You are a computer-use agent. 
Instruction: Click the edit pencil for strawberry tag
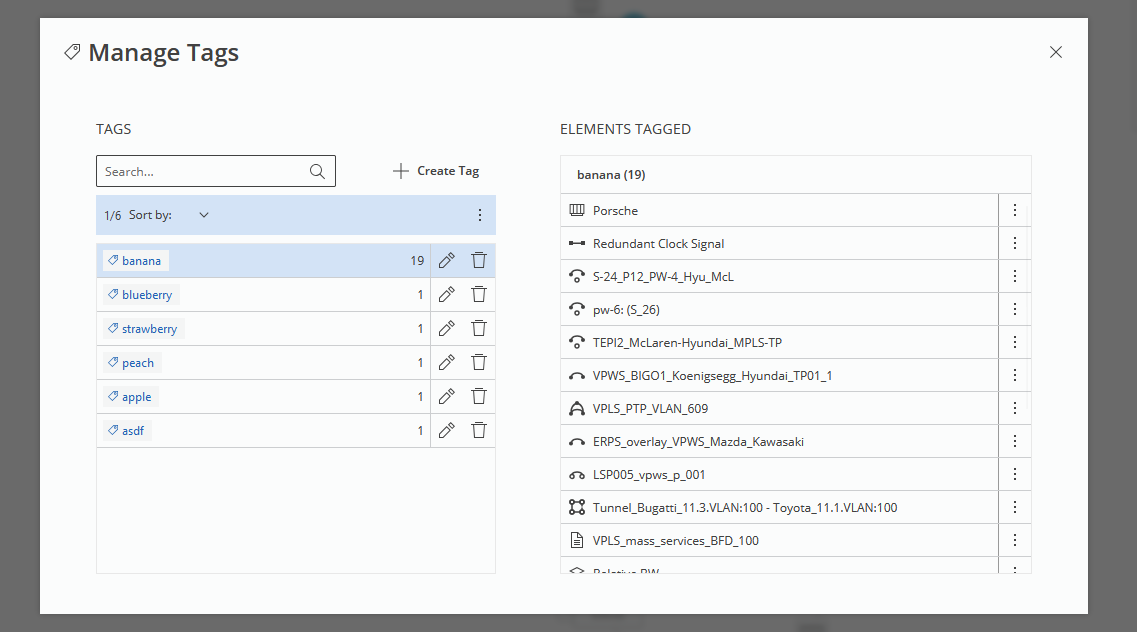pos(447,329)
